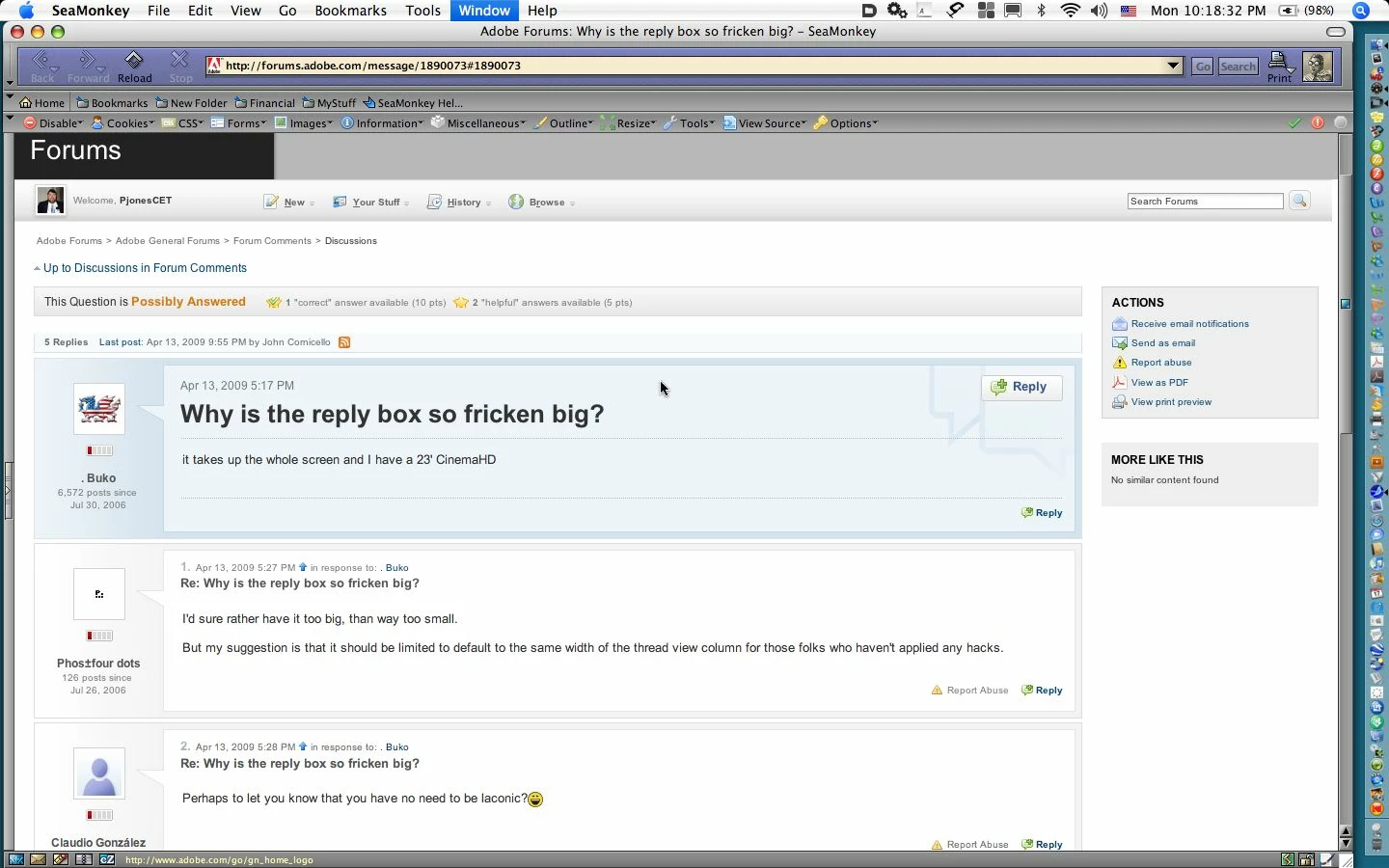The height and width of the screenshot is (868, 1389).
Task: Open the Forms dropdown menu
Action: pos(239,123)
